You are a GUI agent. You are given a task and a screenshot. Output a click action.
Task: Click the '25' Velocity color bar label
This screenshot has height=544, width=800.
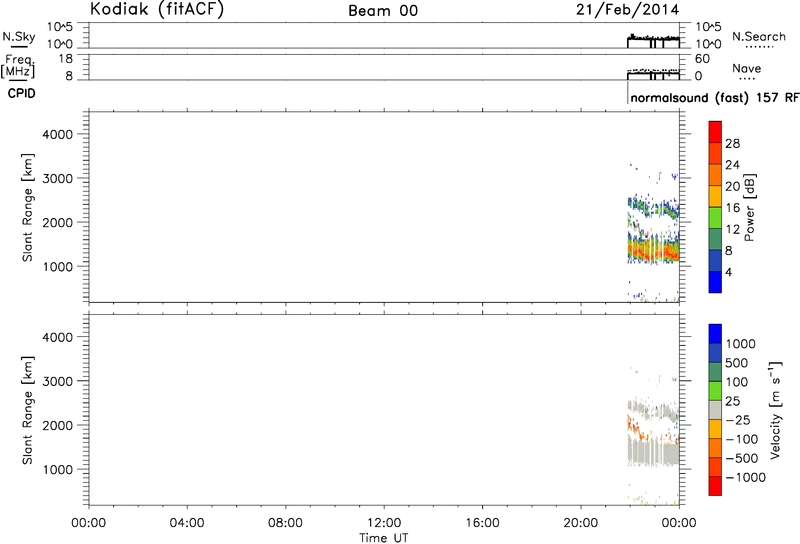732,401
